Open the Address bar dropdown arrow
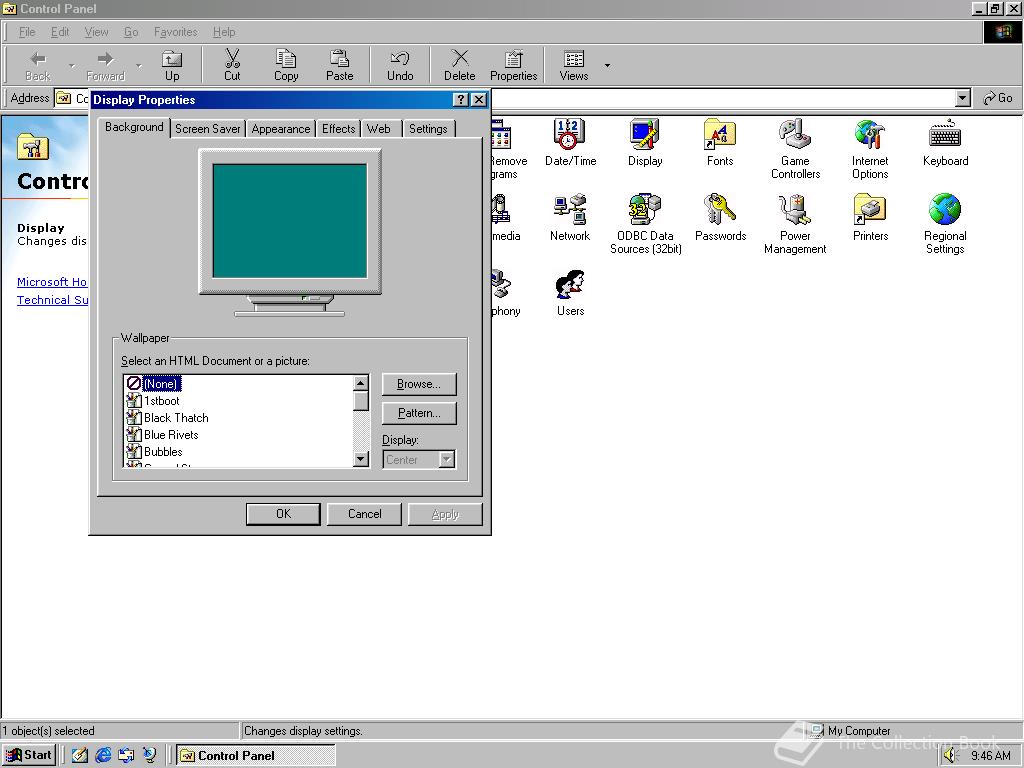This screenshot has width=1024, height=768. [962, 99]
